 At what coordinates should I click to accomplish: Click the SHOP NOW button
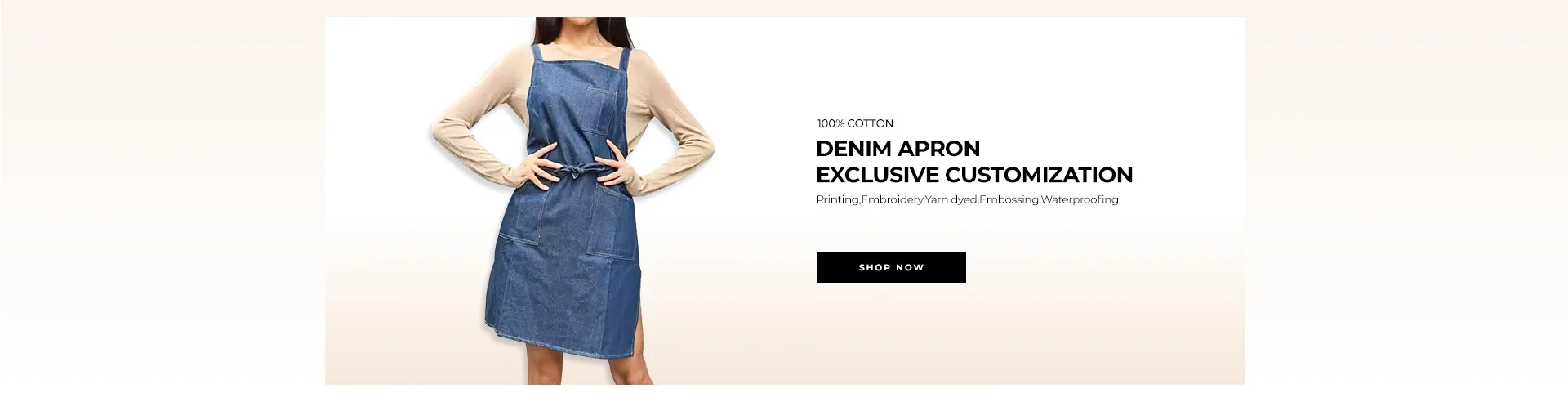(x=891, y=267)
